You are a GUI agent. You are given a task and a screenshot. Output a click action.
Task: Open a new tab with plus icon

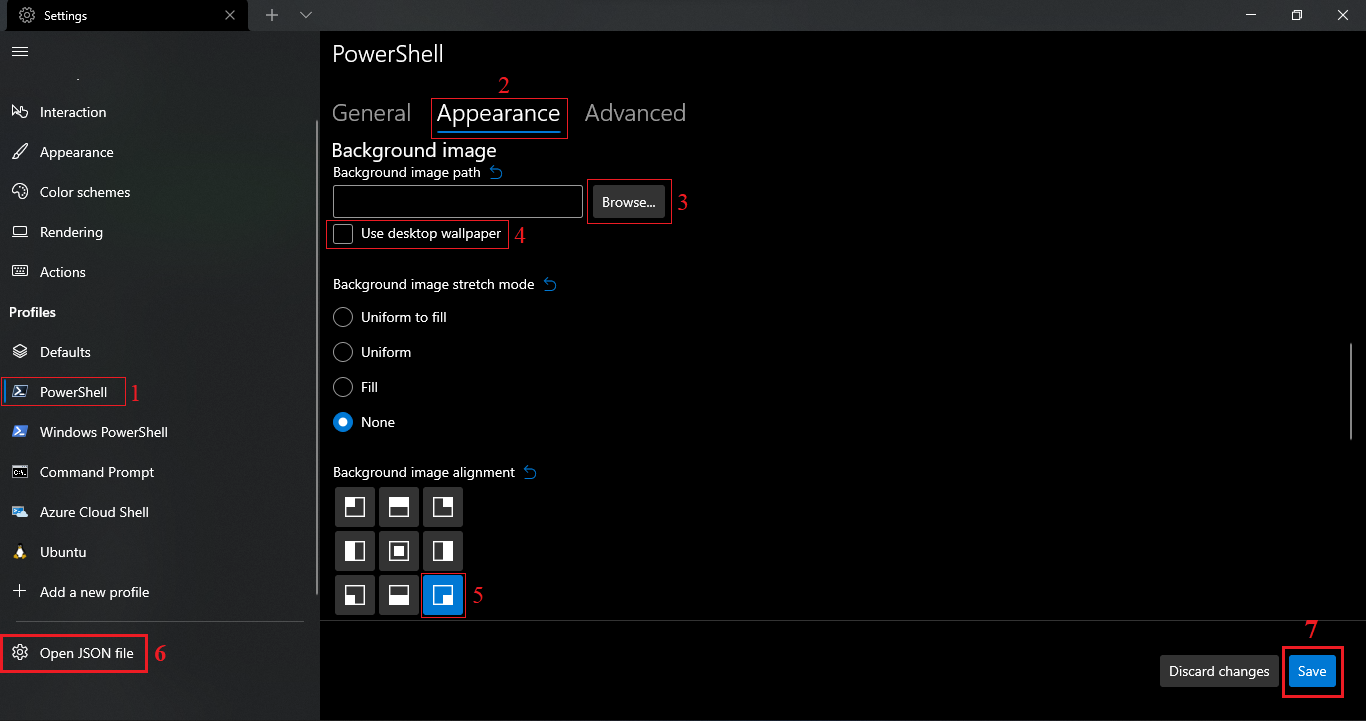coord(272,15)
